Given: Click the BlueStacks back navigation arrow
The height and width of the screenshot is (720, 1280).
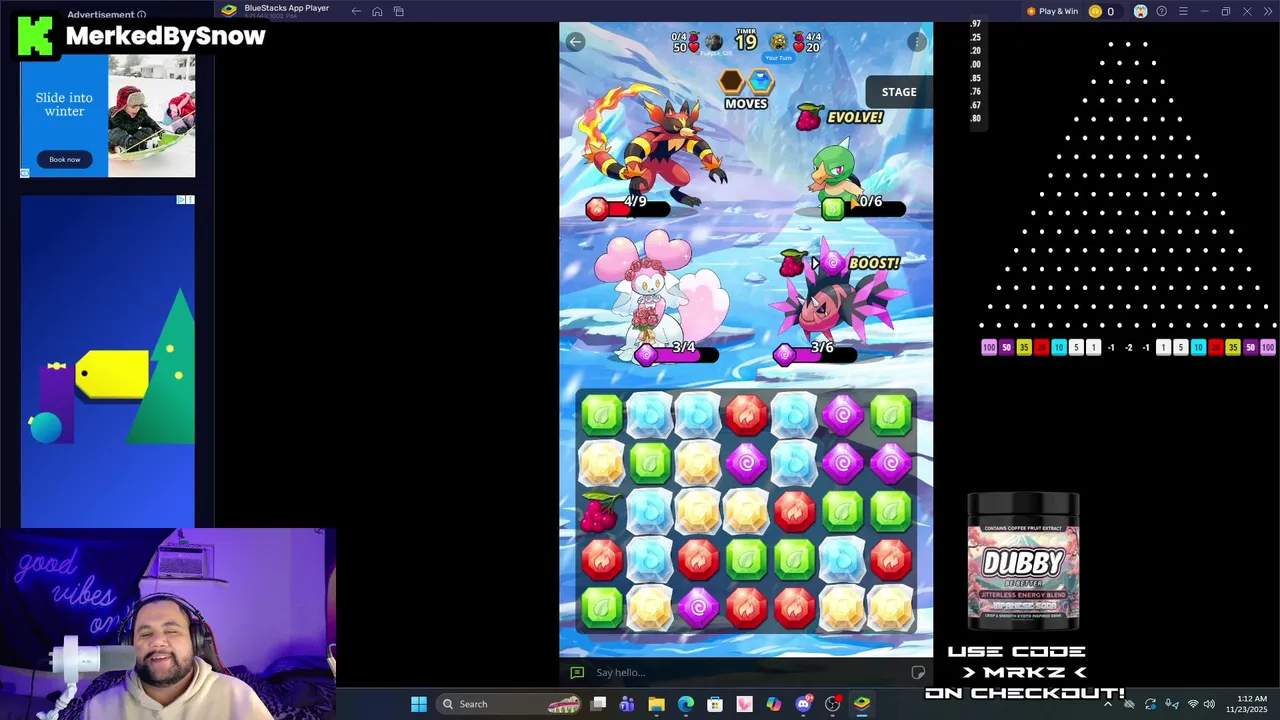Looking at the screenshot, I should [x=356, y=11].
